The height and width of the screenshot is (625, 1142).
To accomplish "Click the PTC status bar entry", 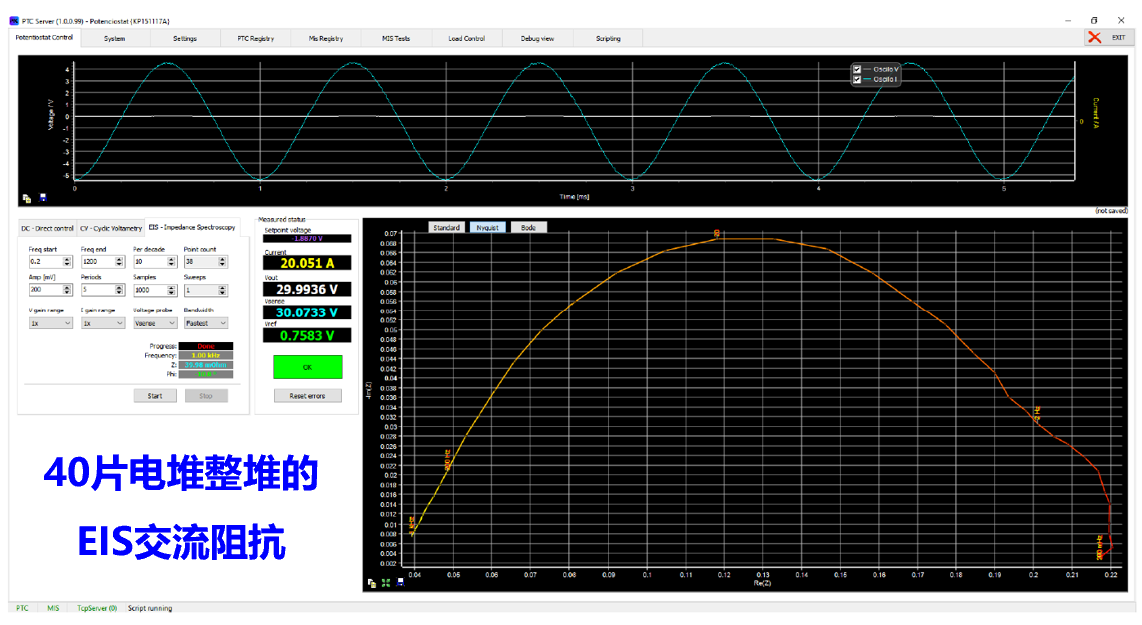I will tap(23, 608).
